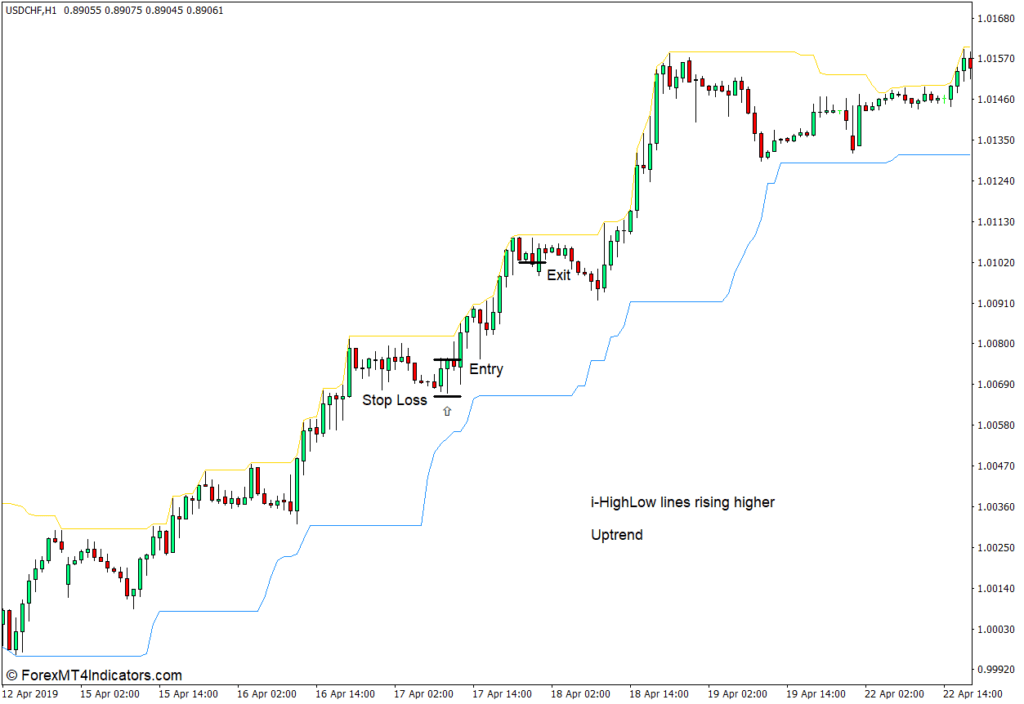Click the 1.00800 price level on axis
Screen dimensions: 1024x704
[x=998, y=344]
